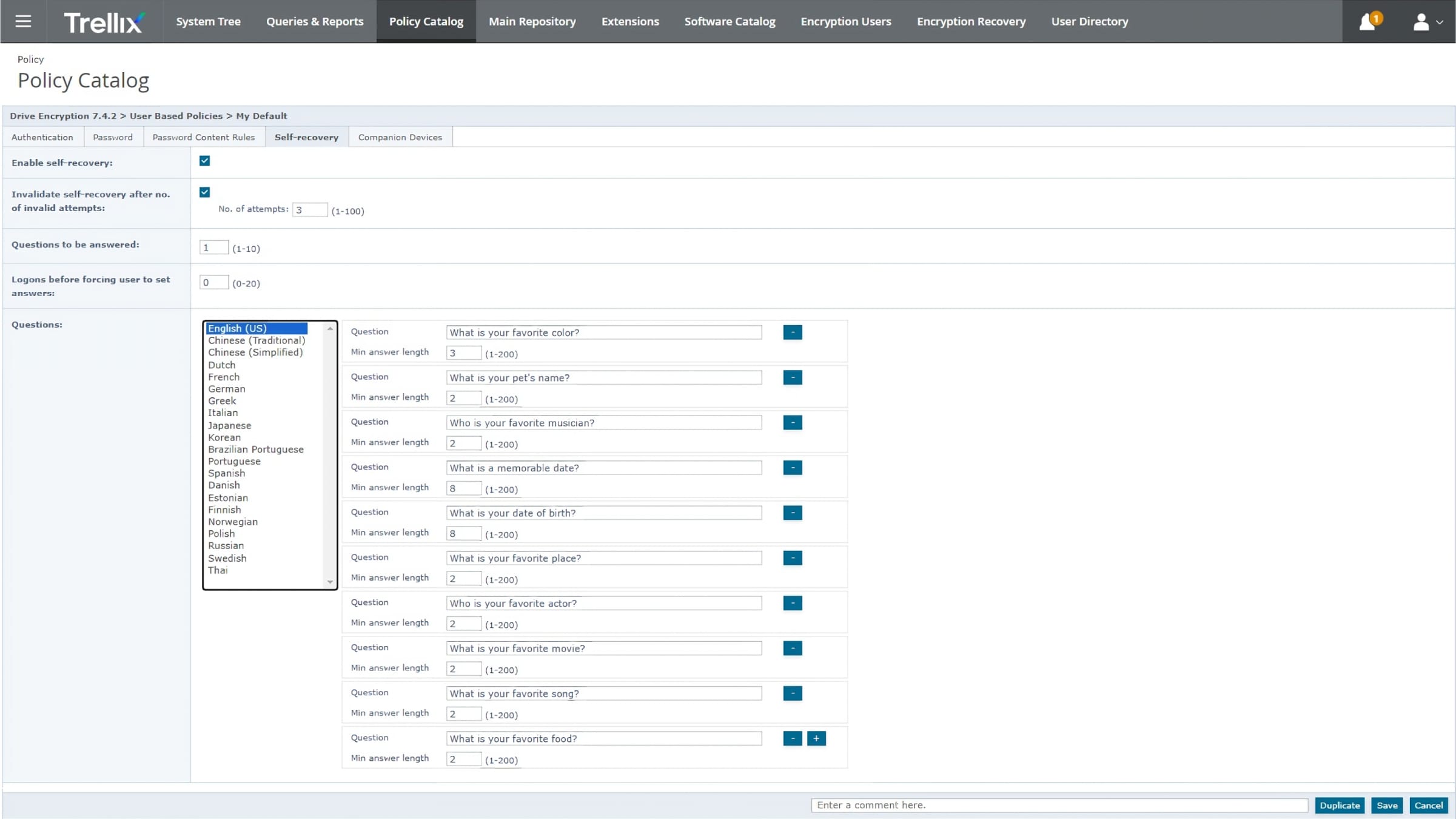Save the policy changes

coord(1387,805)
